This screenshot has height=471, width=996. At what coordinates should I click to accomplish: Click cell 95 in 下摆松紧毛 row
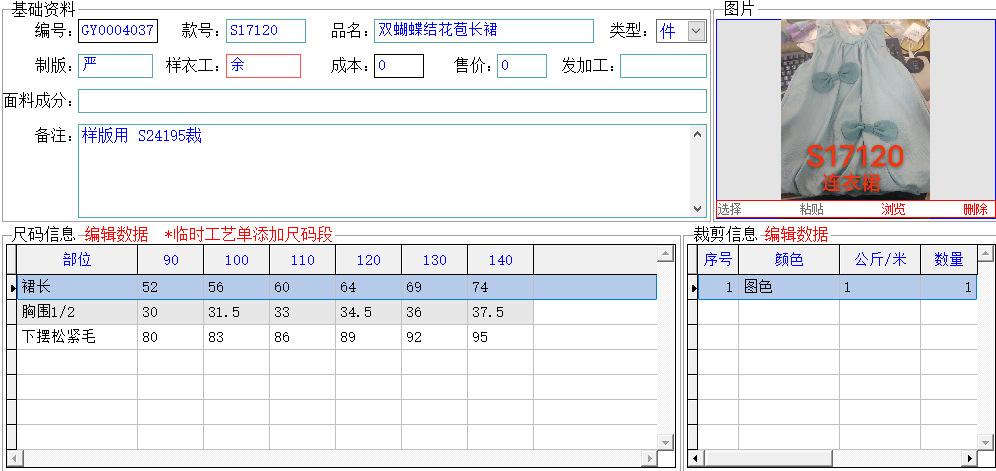(501, 337)
